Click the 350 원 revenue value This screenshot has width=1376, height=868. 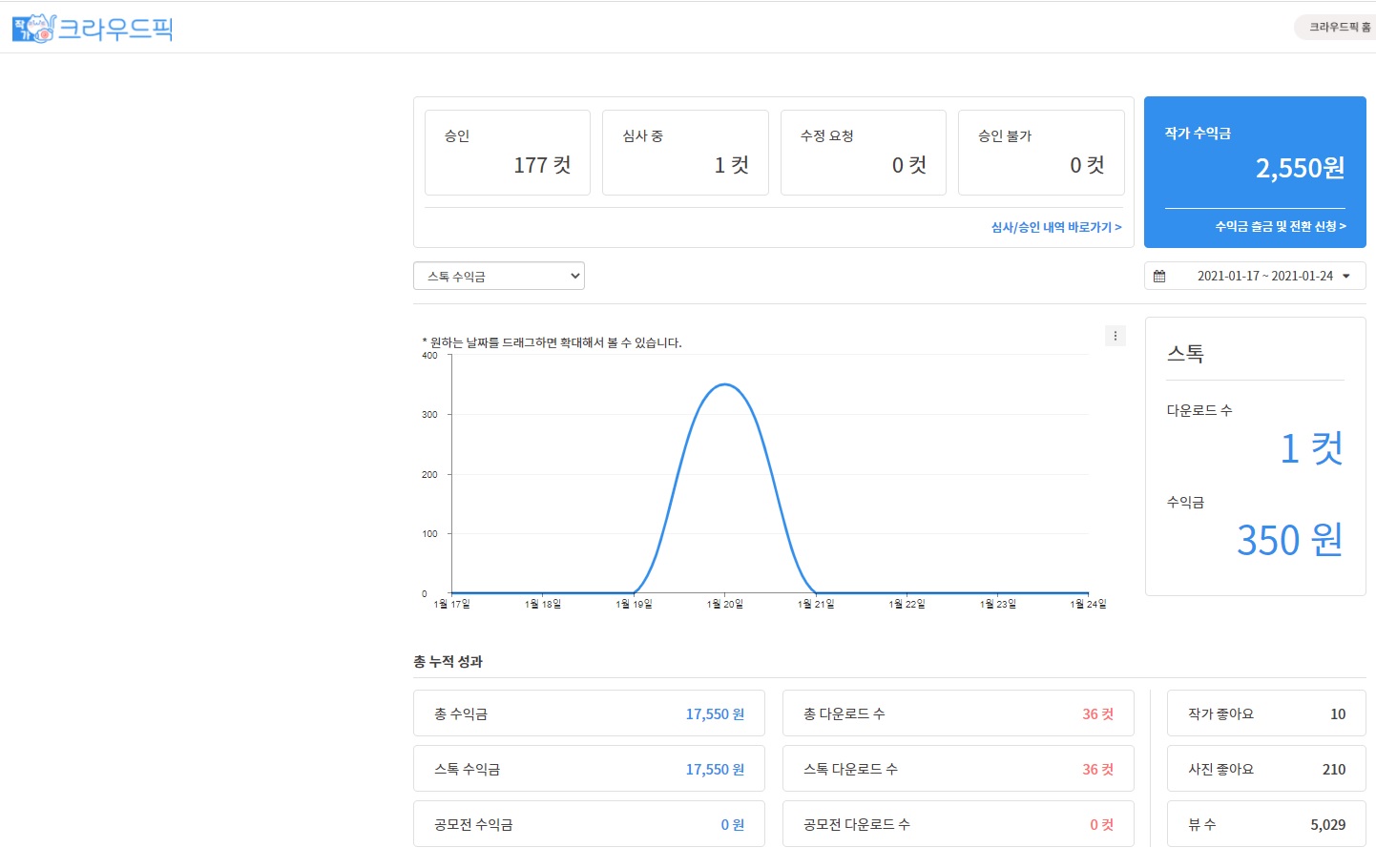[1290, 540]
